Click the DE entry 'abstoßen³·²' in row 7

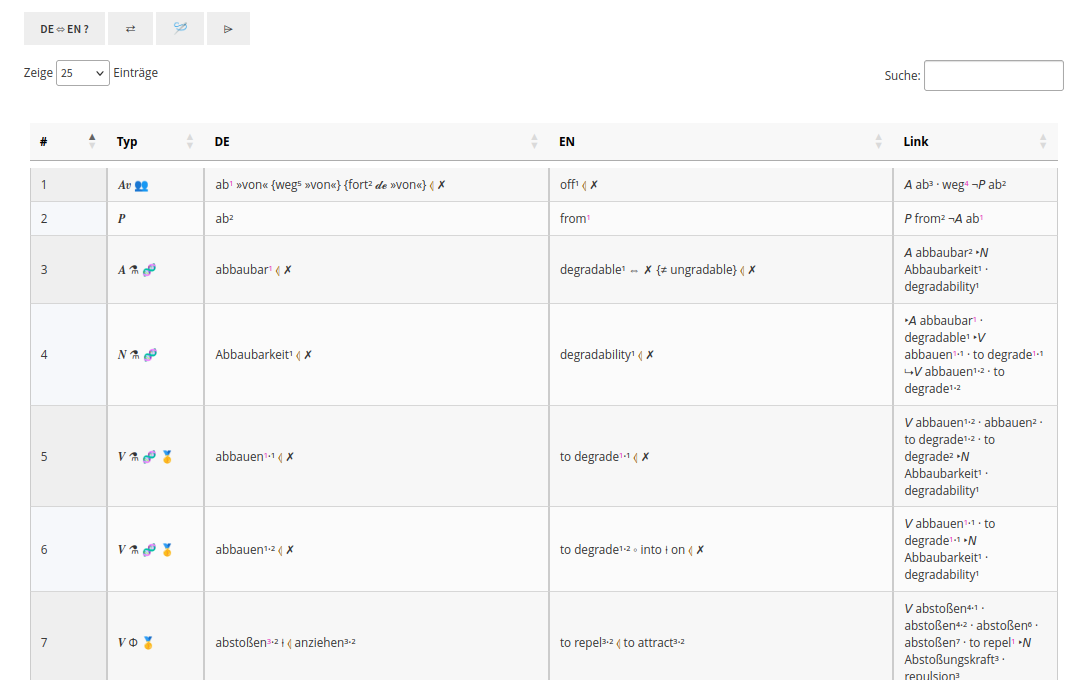coord(247,643)
